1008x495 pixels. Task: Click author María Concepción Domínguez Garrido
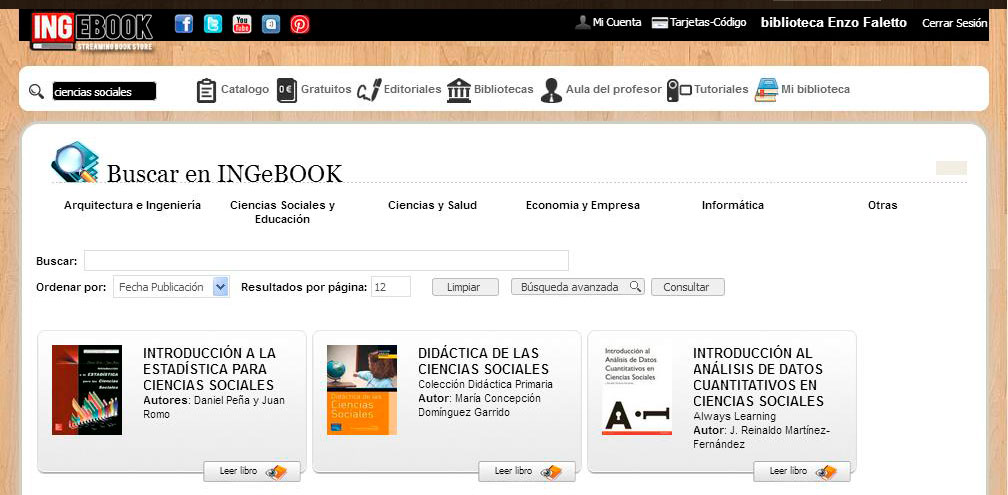(480, 405)
